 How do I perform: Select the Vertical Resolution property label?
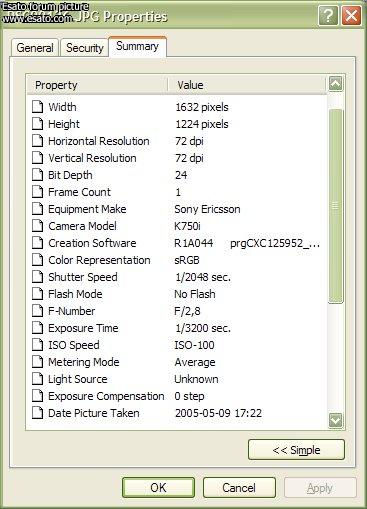pyautogui.click(x=92, y=158)
